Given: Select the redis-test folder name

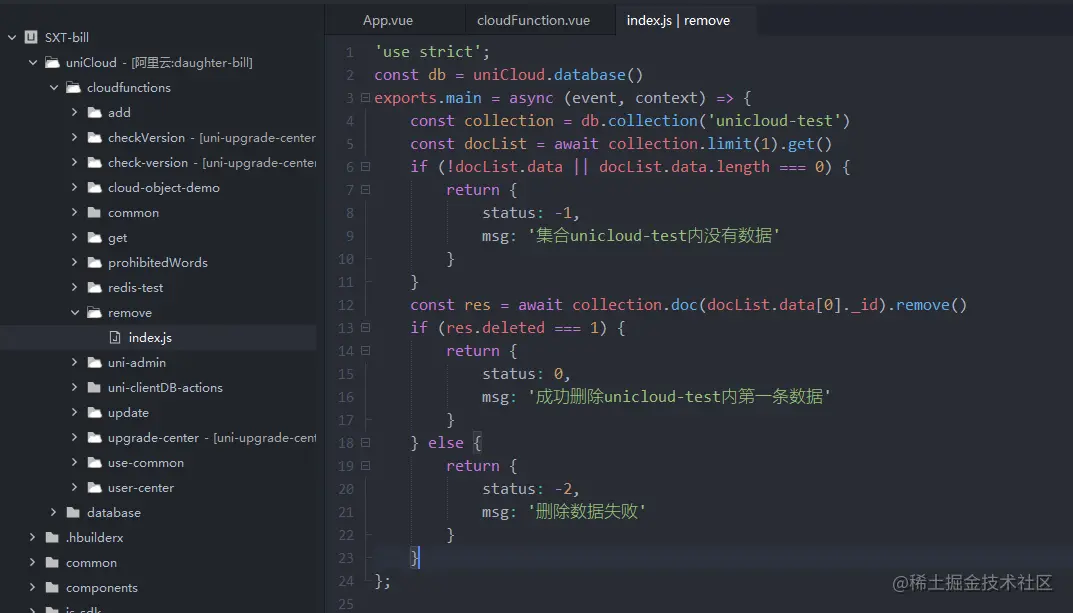Looking at the screenshot, I should tap(135, 287).
